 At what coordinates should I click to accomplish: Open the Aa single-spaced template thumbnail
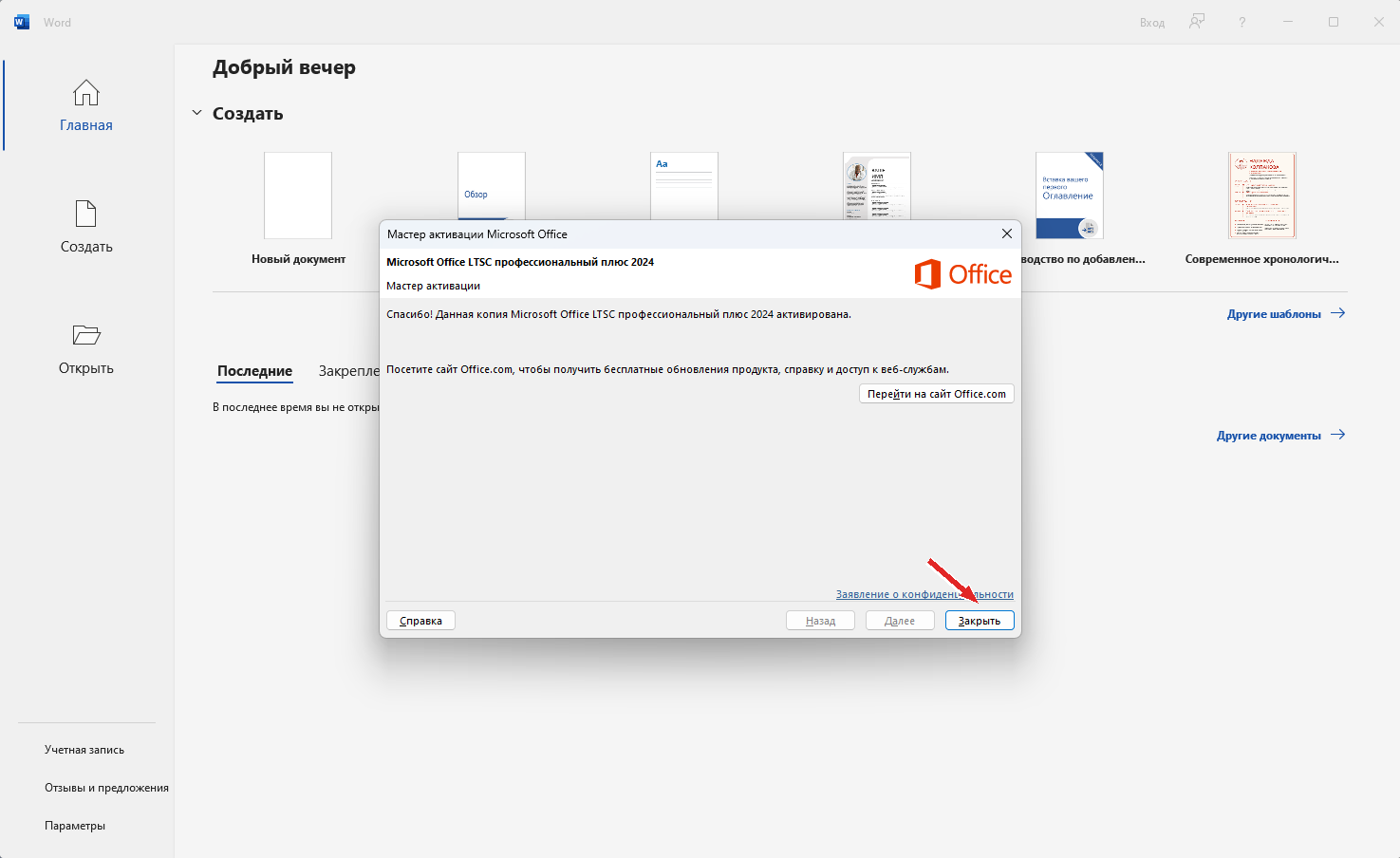(x=684, y=186)
